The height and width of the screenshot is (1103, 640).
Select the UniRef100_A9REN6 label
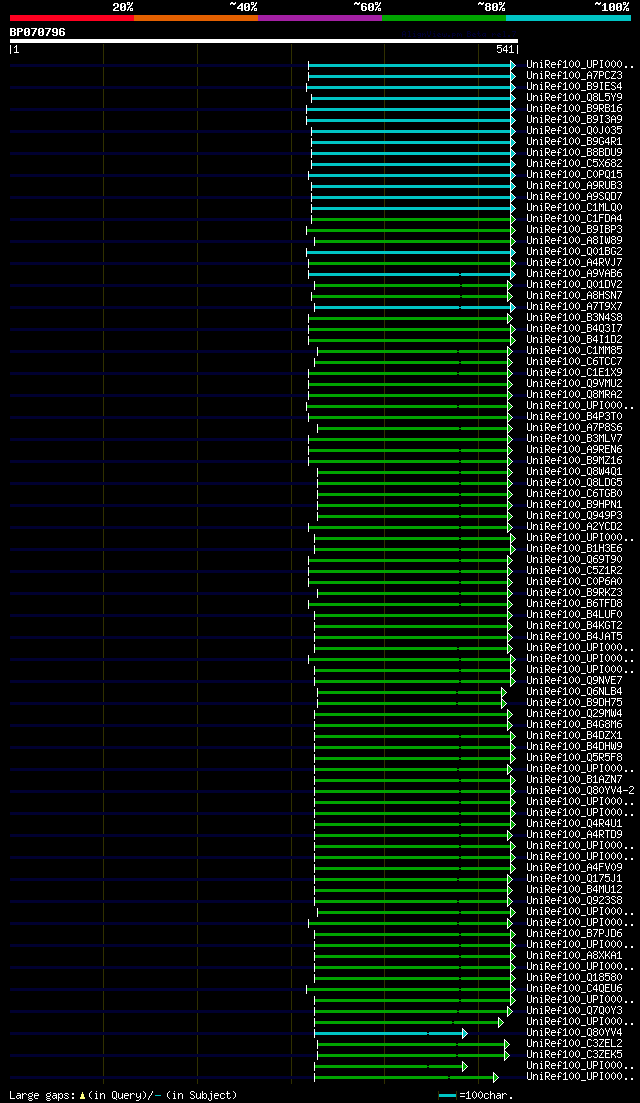pyautogui.click(x=574, y=450)
